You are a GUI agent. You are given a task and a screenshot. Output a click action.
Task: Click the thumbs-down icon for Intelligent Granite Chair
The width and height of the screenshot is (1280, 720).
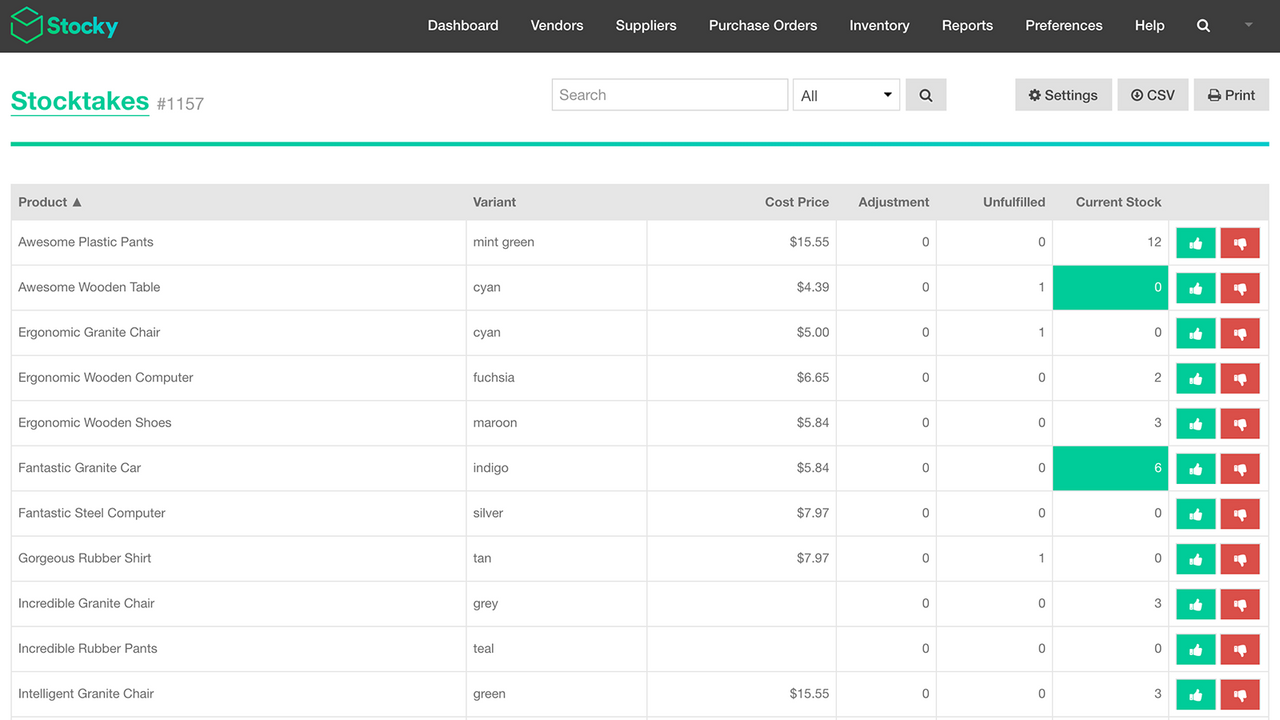click(1239, 694)
